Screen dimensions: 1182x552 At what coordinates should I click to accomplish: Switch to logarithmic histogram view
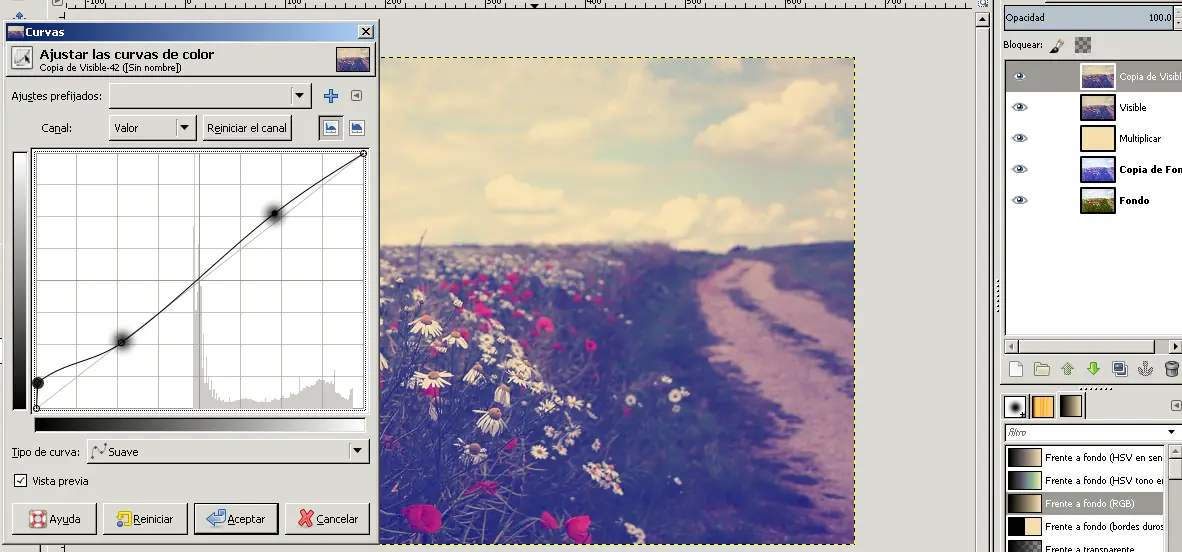(357, 127)
